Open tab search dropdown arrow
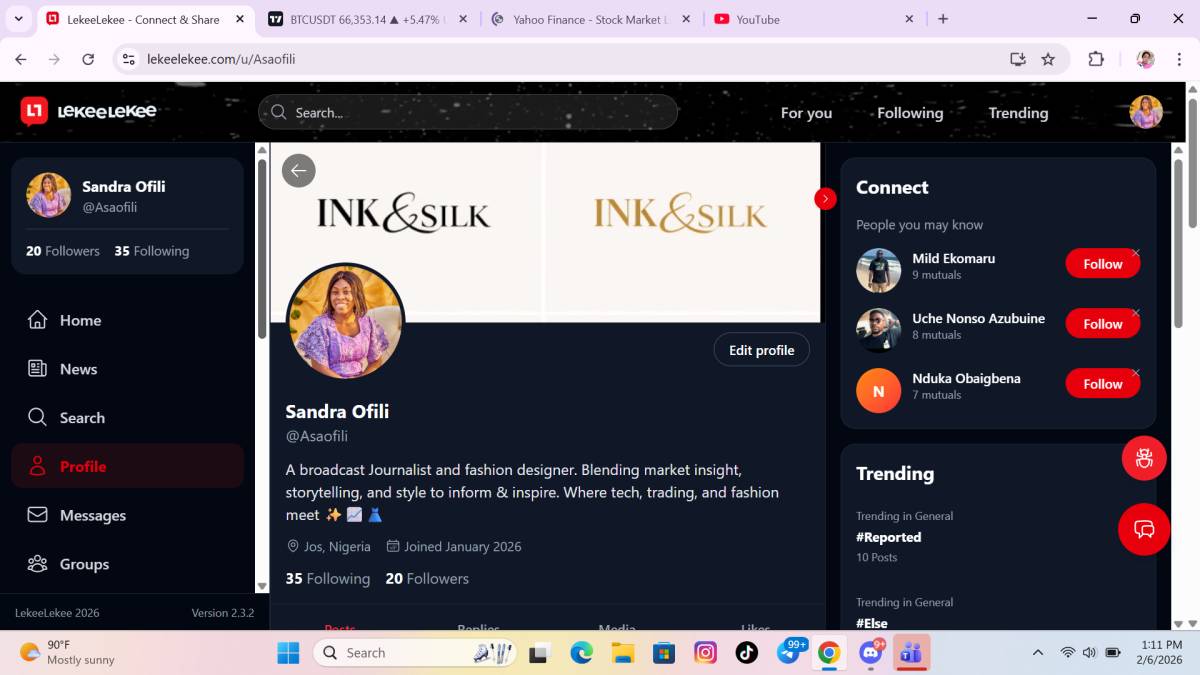Image resolution: width=1200 pixels, height=675 pixels. click(18, 19)
